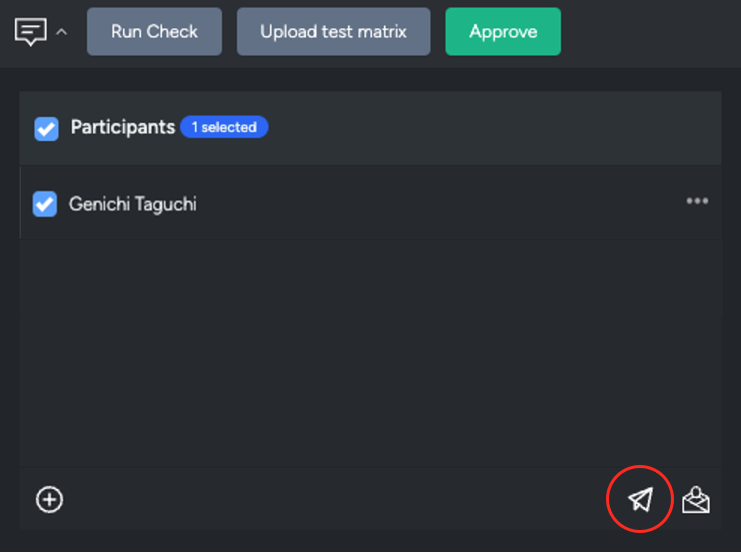The width and height of the screenshot is (741, 553).
Task: Click the Participants header label
Action: pos(123,127)
